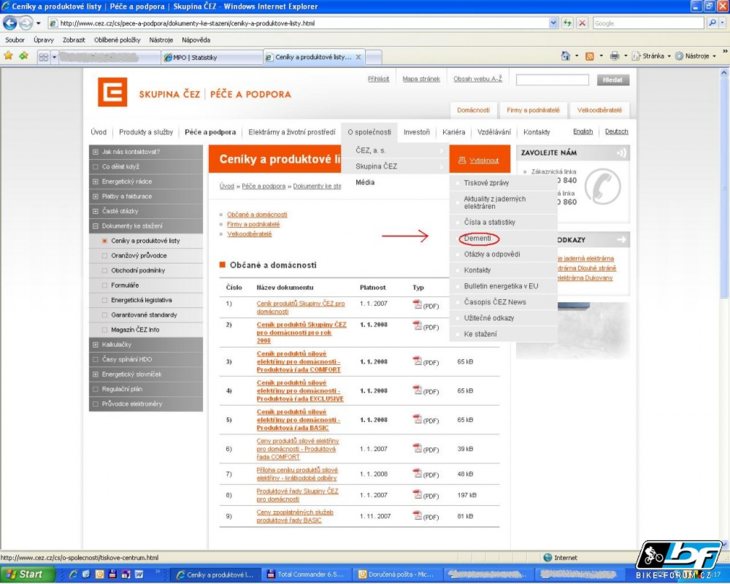Open address bar history dropdown
The image size is (730, 584).
coord(553,23)
